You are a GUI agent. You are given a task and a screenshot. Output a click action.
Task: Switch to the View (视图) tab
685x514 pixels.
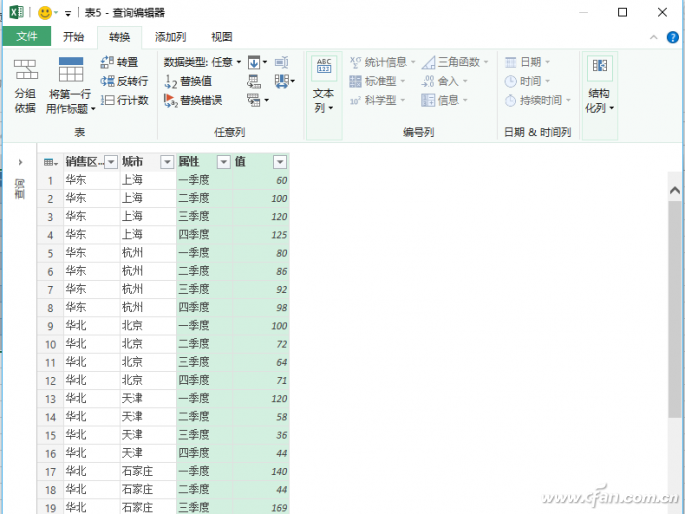click(221, 37)
